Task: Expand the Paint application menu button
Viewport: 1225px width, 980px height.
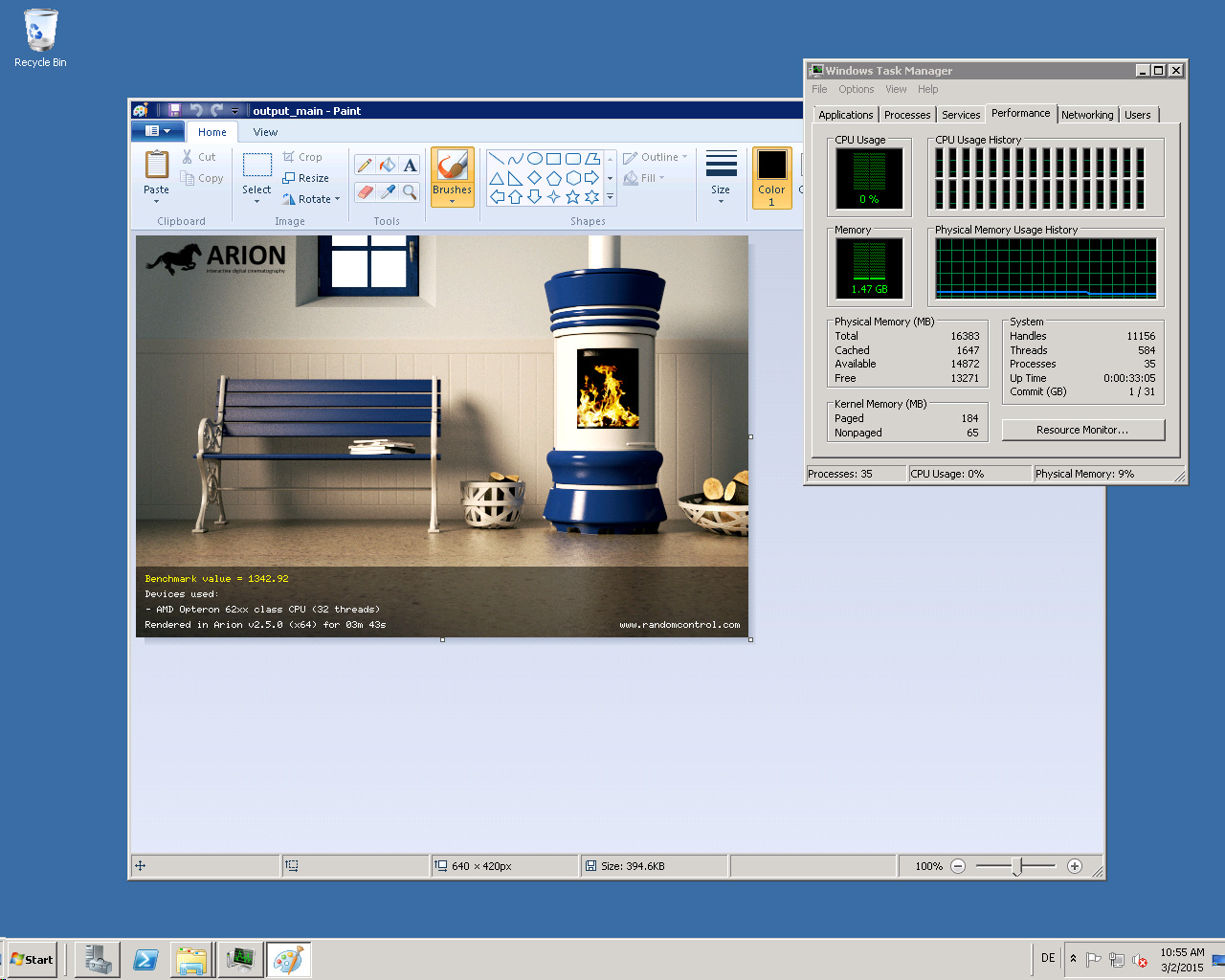Action: [157, 131]
